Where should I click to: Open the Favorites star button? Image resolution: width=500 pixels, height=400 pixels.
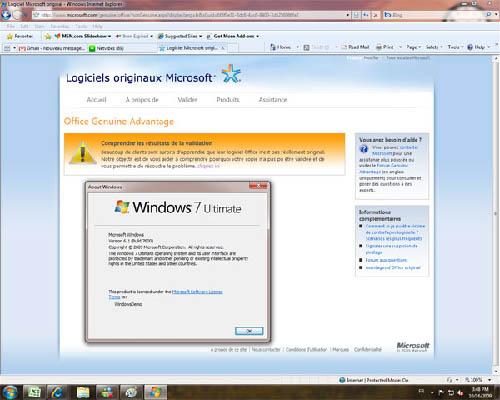pos(20,36)
